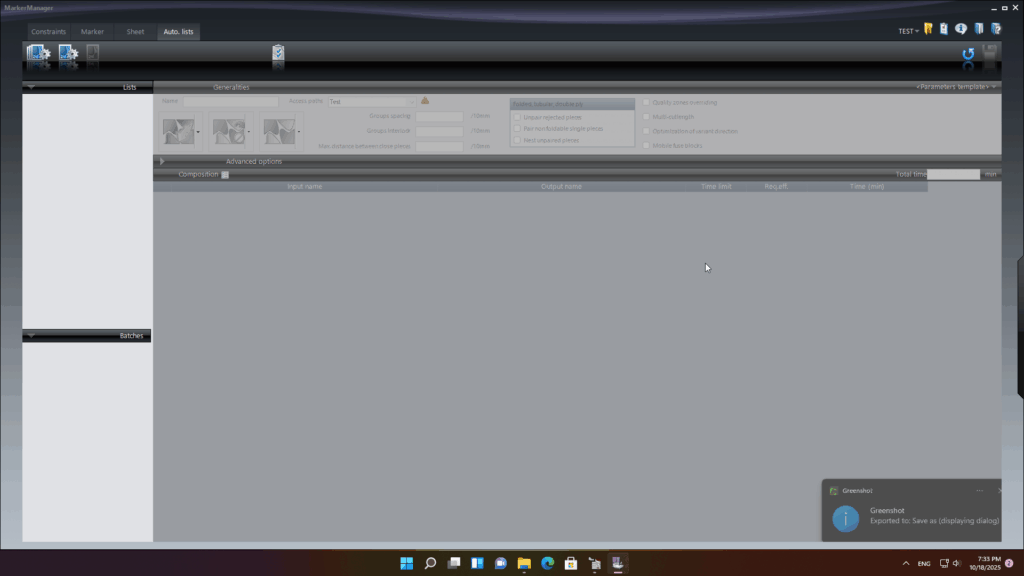This screenshot has width=1024, height=576.
Task: Switch to the Constraints tab
Action: point(48,32)
